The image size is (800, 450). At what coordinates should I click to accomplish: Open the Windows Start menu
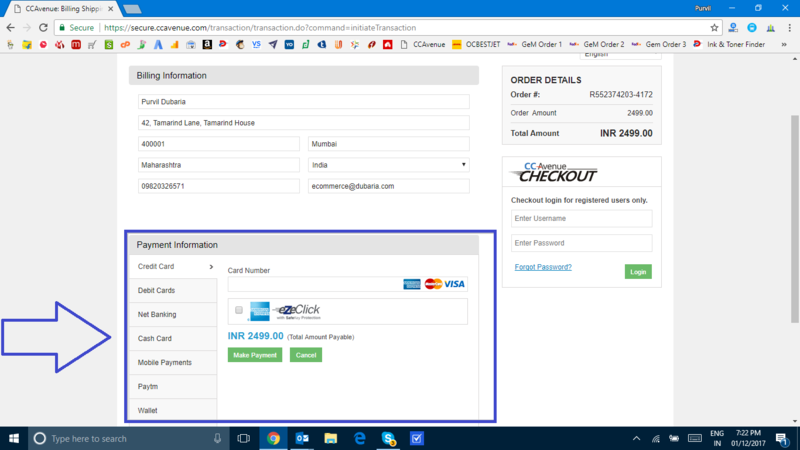(x=14, y=438)
